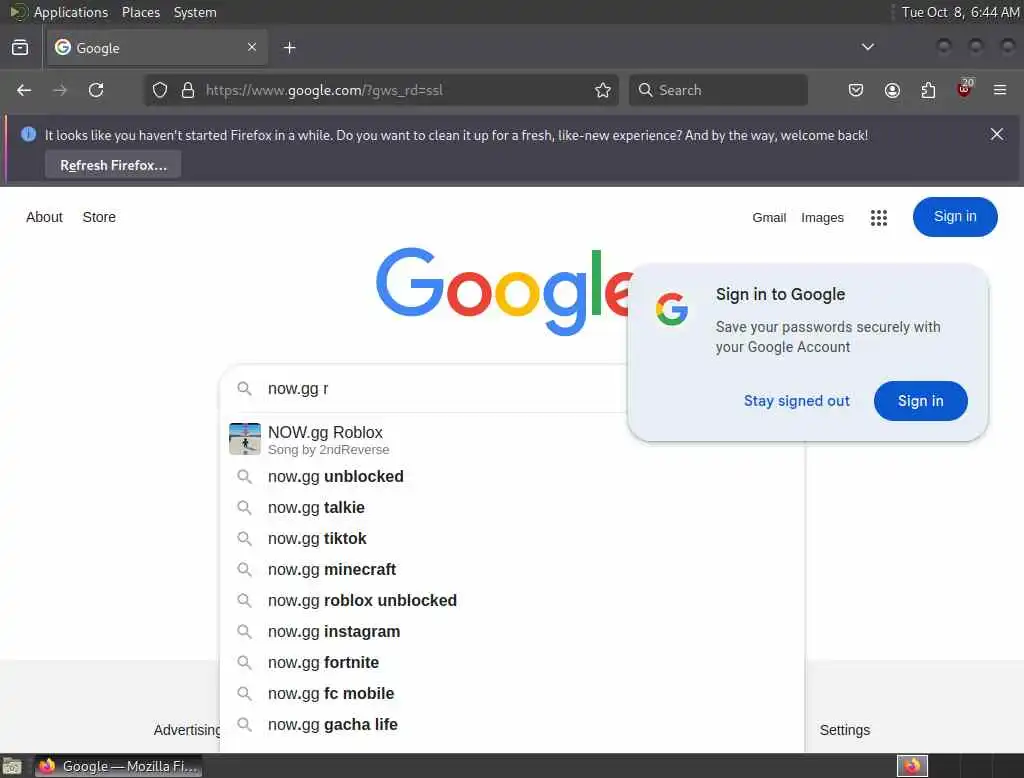Open uBlock extension icon with badge 20
Image resolution: width=1024 pixels, height=778 pixels.
965,89
